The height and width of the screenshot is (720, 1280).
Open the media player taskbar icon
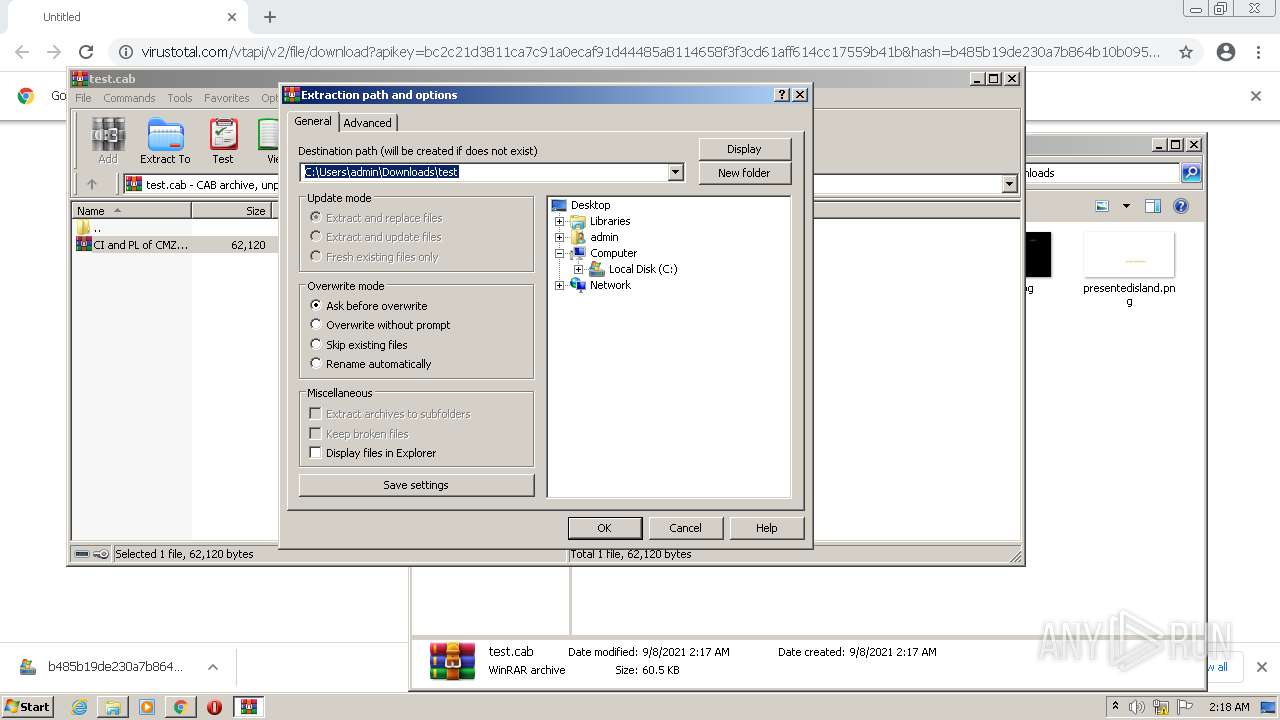click(x=147, y=707)
